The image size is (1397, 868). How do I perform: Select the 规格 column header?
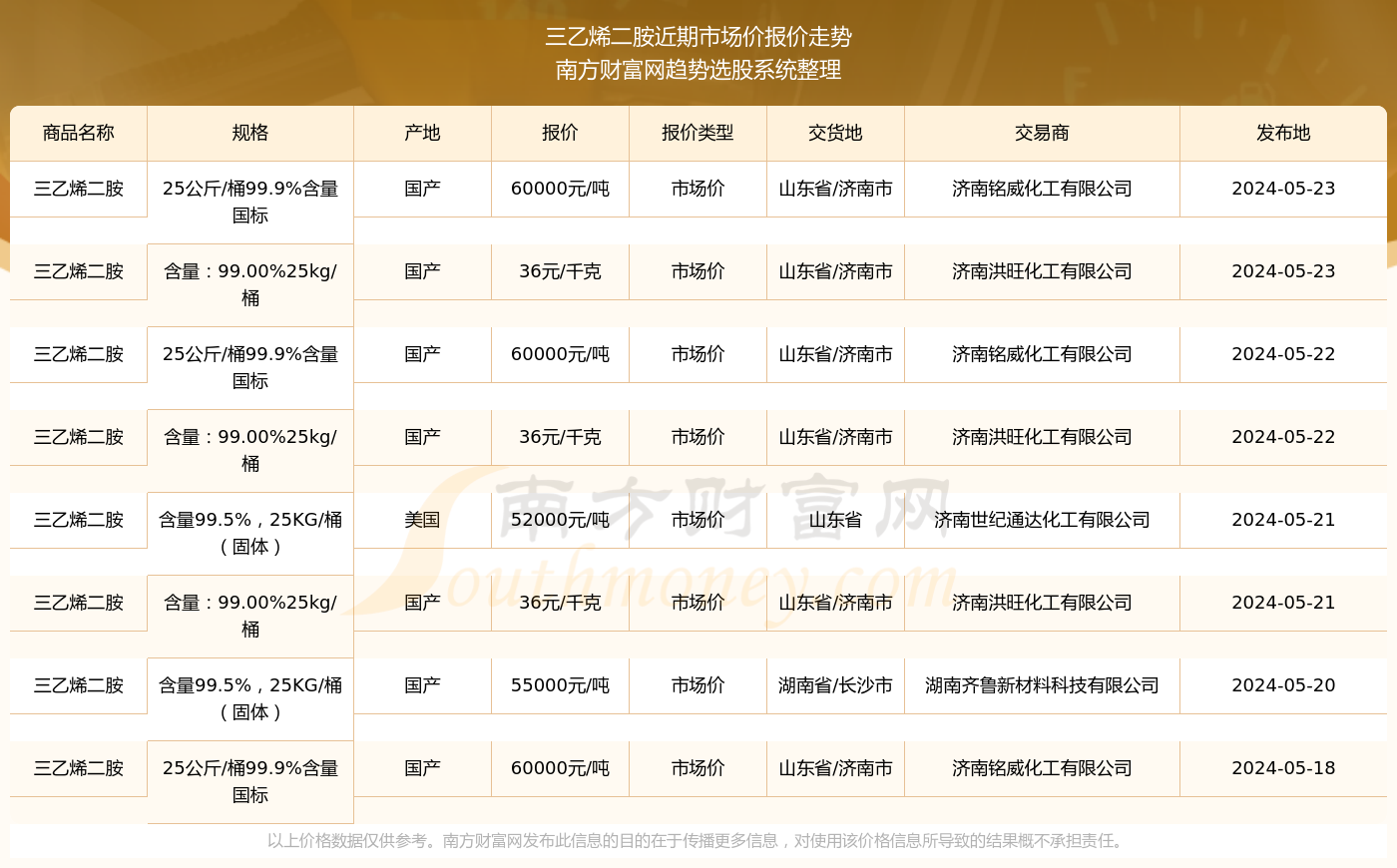pyautogui.click(x=250, y=133)
